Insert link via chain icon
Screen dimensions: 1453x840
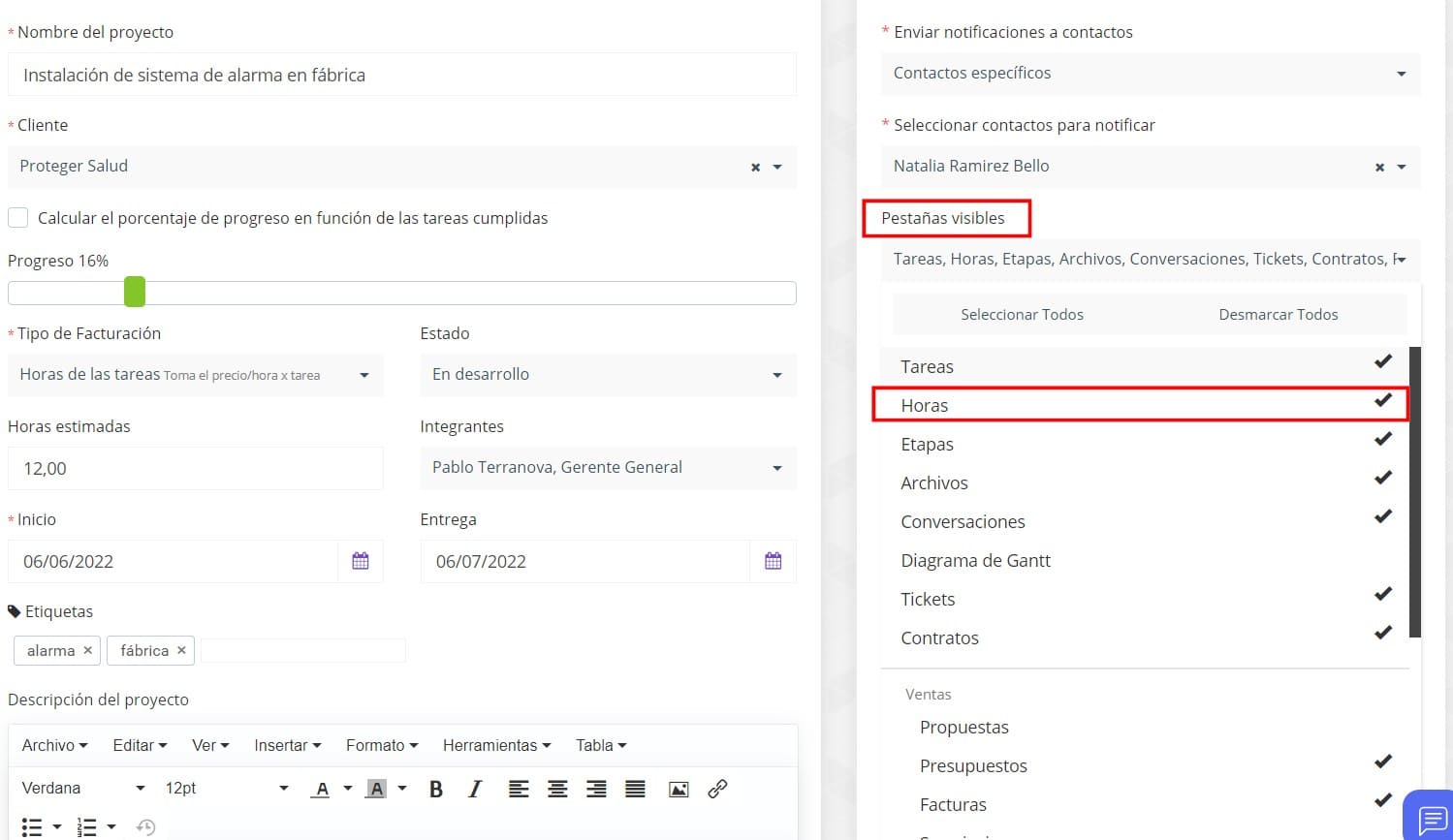[x=717, y=789]
